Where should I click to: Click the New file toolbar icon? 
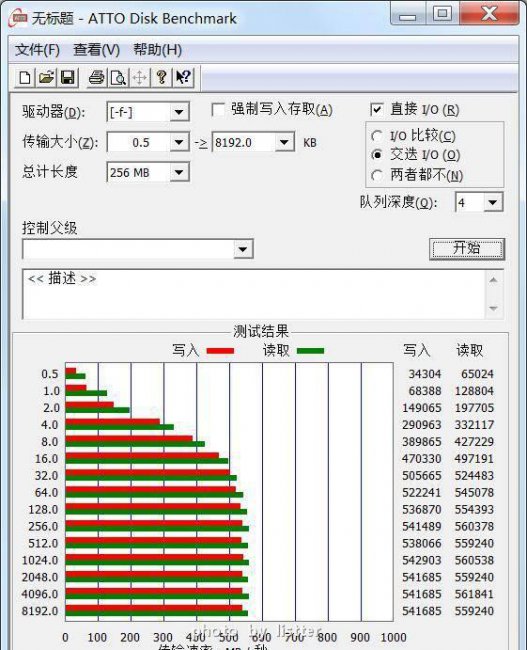pos(25,78)
